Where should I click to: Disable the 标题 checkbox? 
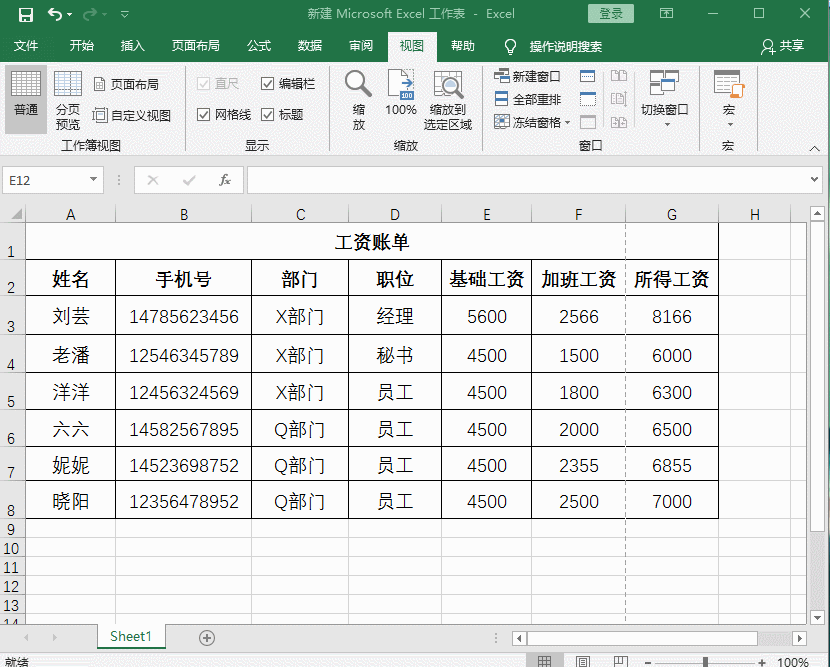[268, 113]
